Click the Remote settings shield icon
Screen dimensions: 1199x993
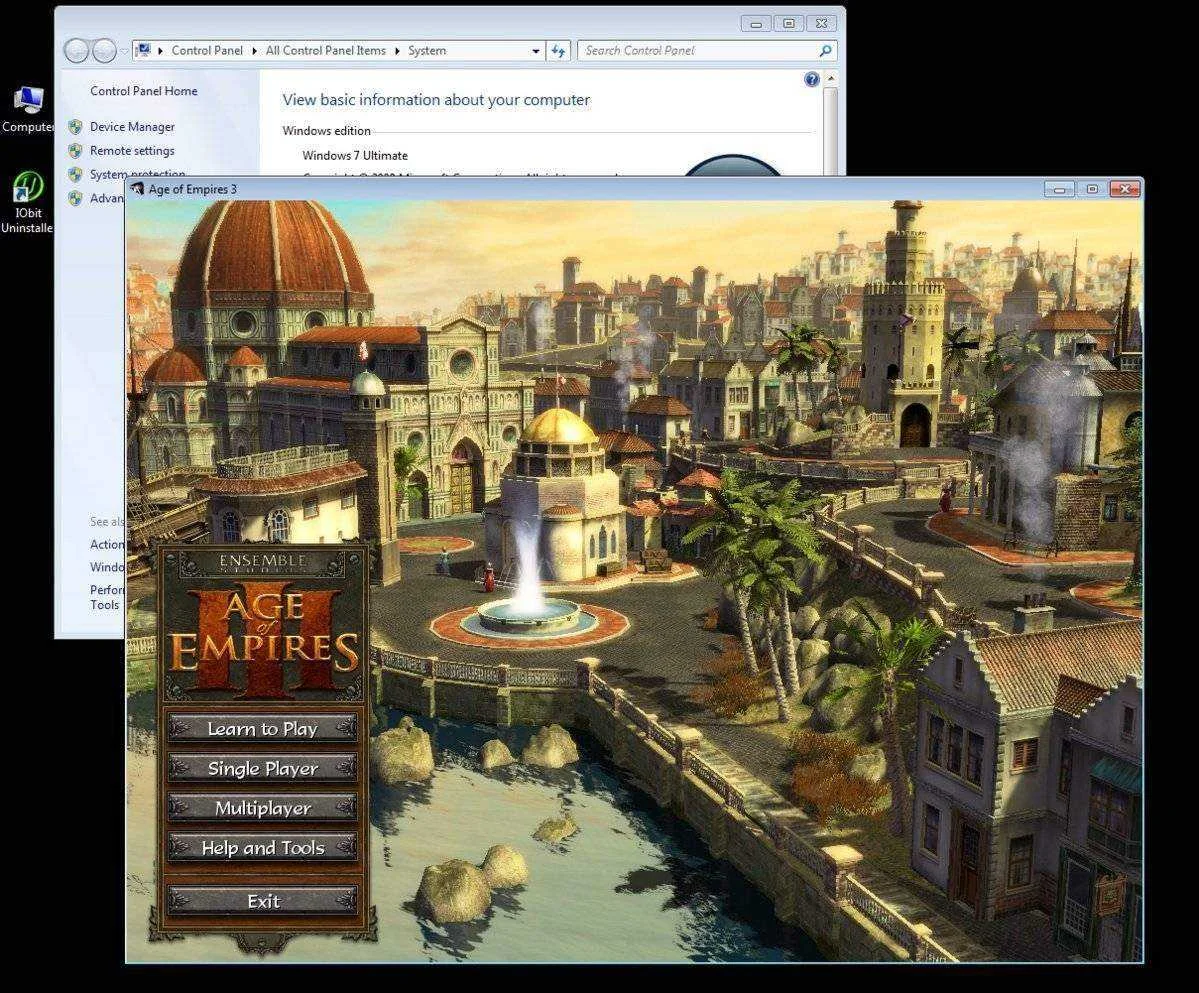pyautogui.click(x=75, y=151)
